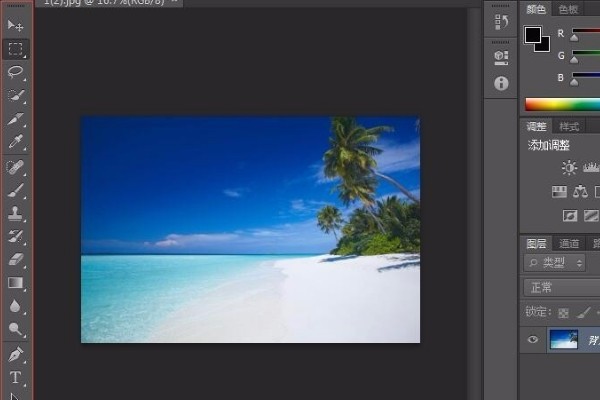600x400 pixels.
Task: Add a Color Balance scales adjustment
Action: [580, 191]
